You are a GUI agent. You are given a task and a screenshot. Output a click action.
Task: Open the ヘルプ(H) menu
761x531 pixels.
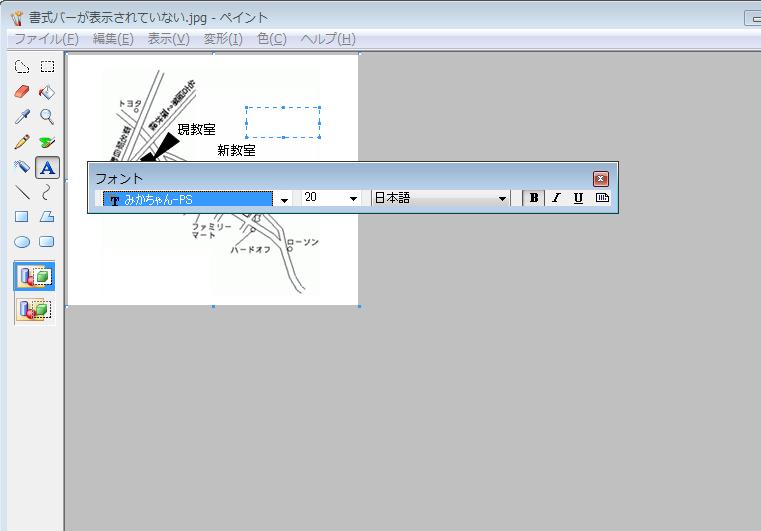[x=328, y=39]
